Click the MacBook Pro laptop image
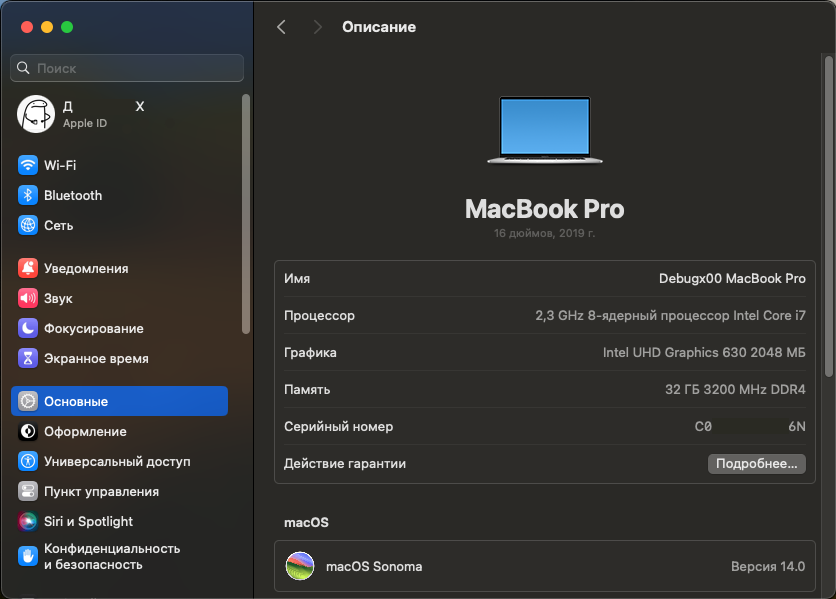 click(x=544, y=130)
